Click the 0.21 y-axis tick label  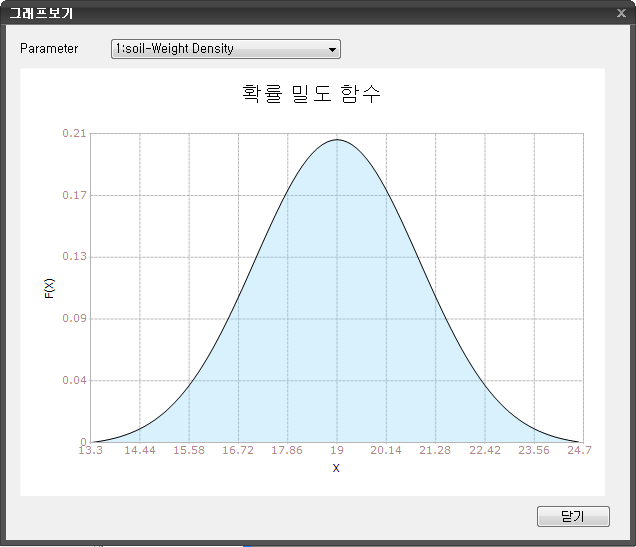click(74, 133)
